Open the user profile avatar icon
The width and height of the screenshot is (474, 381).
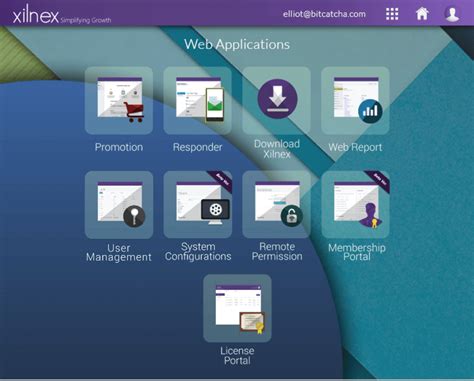[x=452, y=14]
